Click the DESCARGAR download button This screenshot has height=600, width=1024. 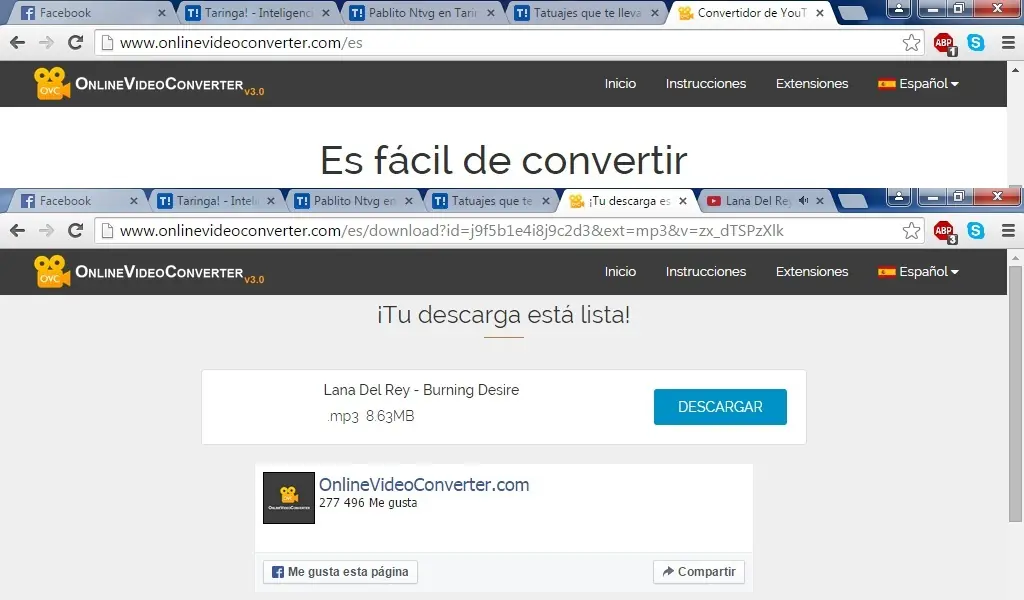(720, 407)
